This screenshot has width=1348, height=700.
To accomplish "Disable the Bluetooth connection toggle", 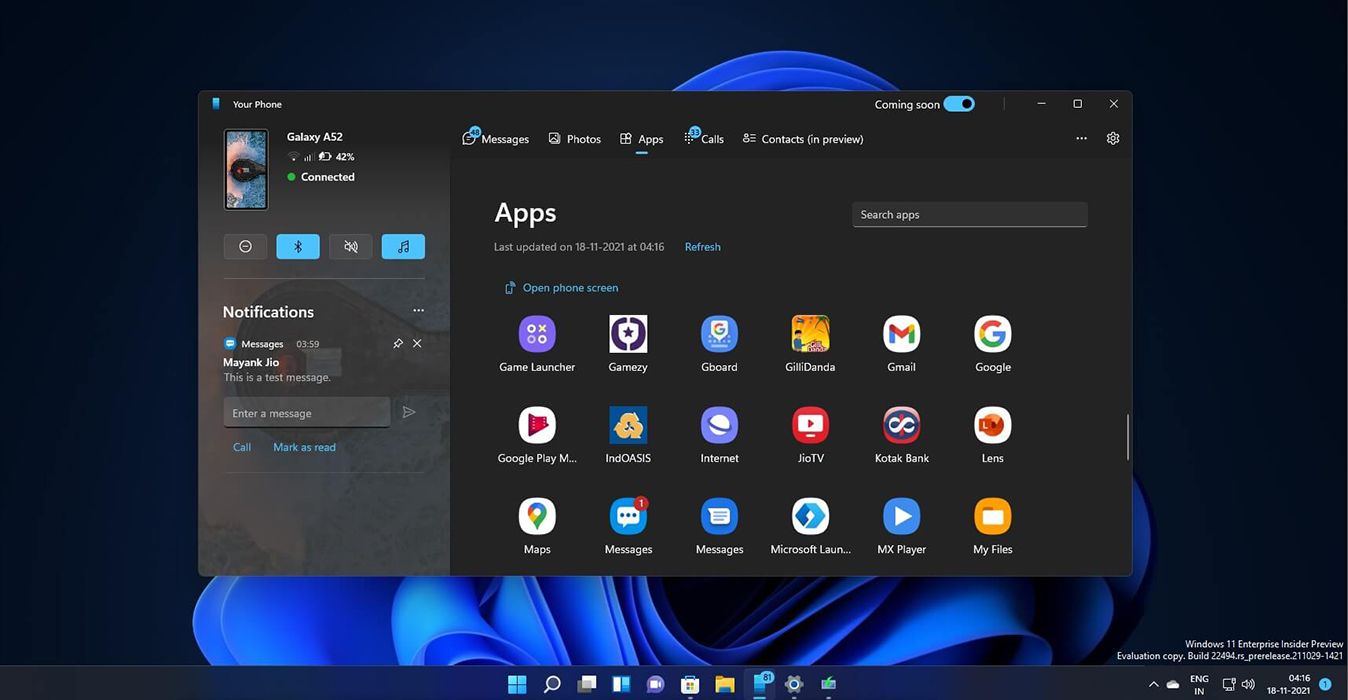I will pyautogui.click(x=297, y=245).
